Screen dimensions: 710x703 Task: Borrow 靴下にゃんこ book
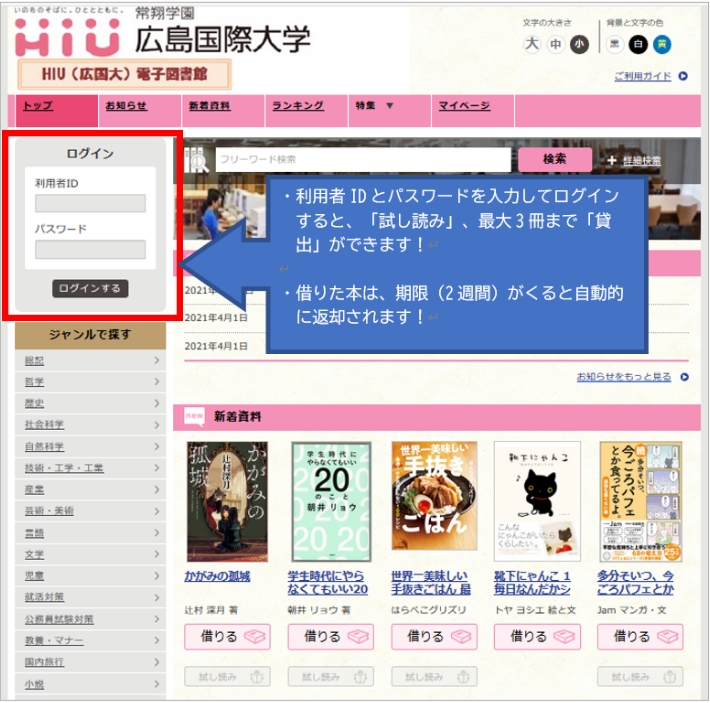537,637
